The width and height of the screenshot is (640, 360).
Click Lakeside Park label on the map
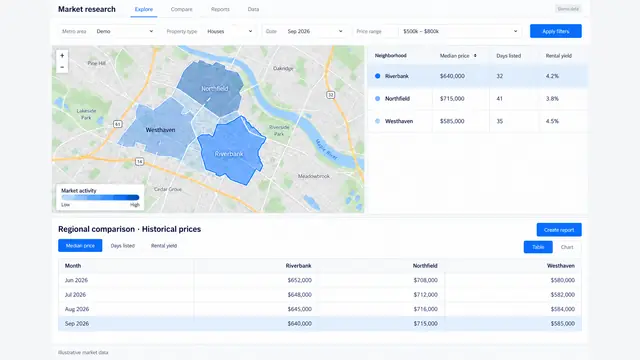tap(86, 114)
